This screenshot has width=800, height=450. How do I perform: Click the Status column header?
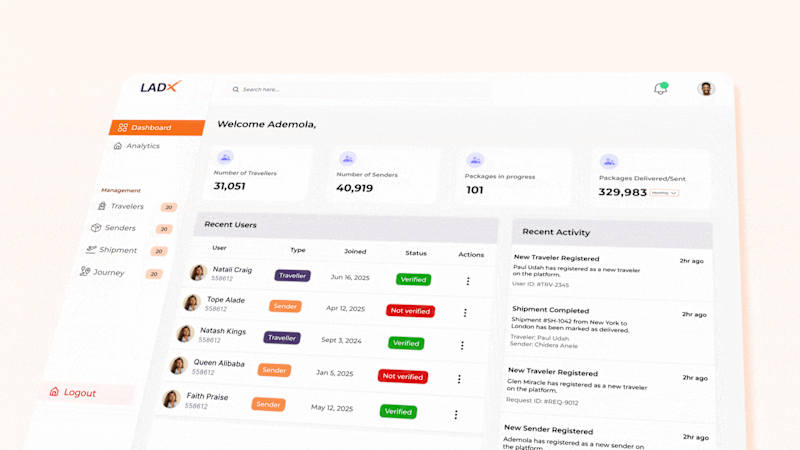pos(416,253)
